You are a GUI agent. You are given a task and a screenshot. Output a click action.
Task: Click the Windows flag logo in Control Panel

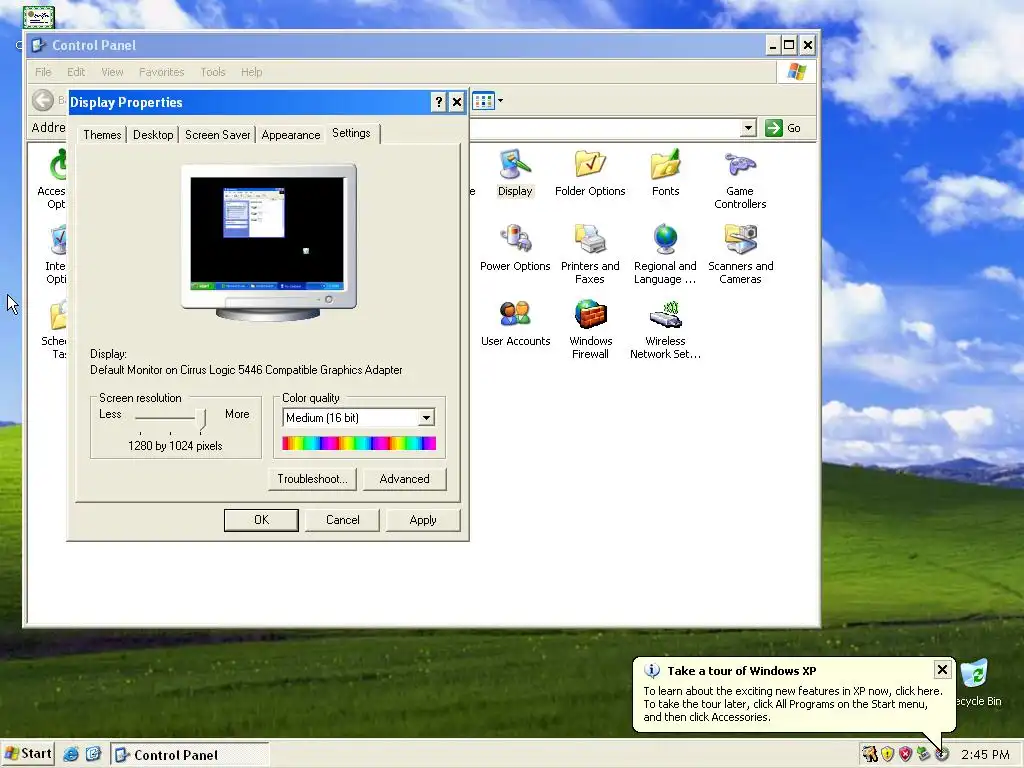click(796, 72)
